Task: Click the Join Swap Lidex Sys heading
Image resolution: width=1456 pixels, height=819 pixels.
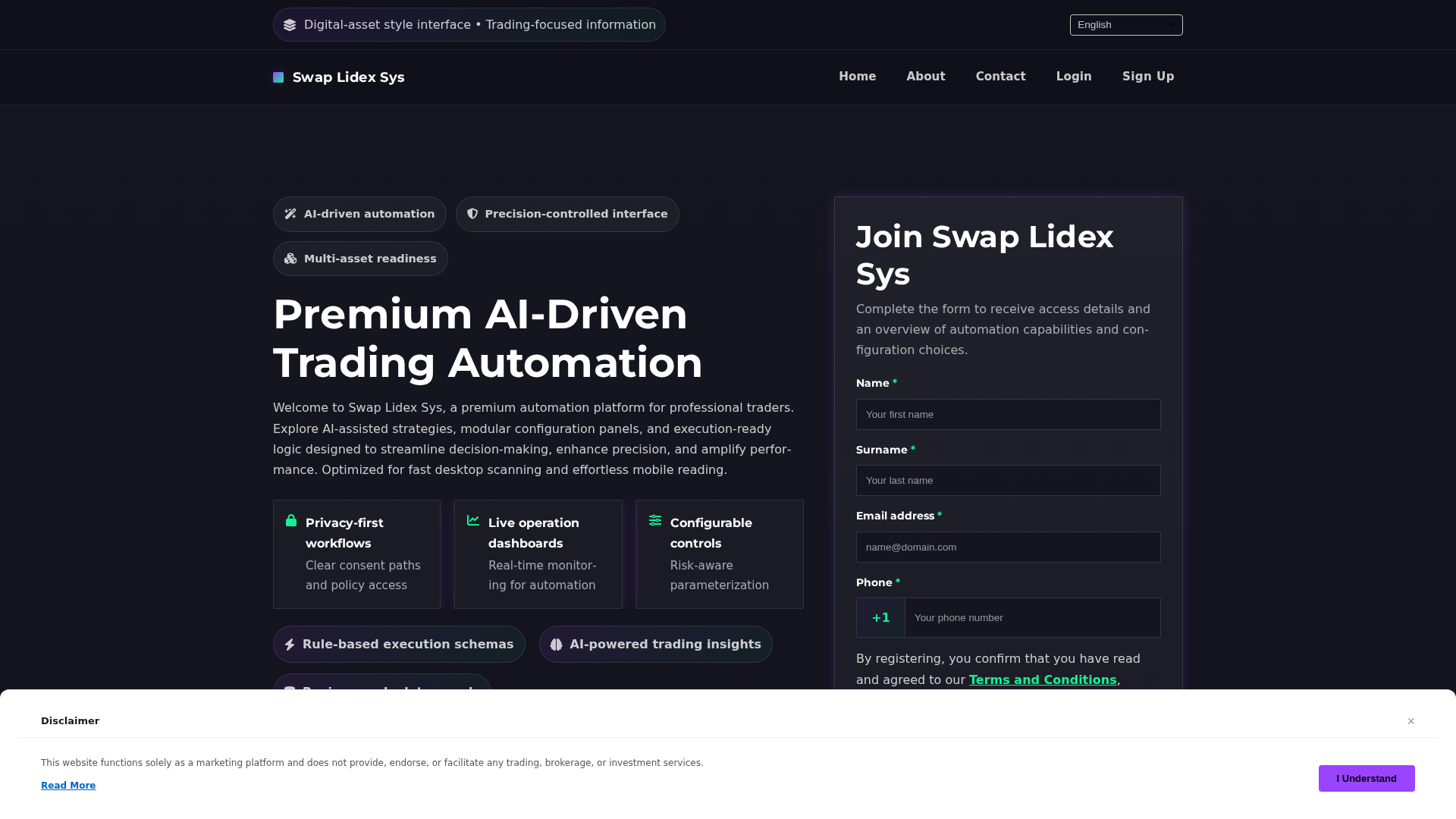Action: pos(984,256)
